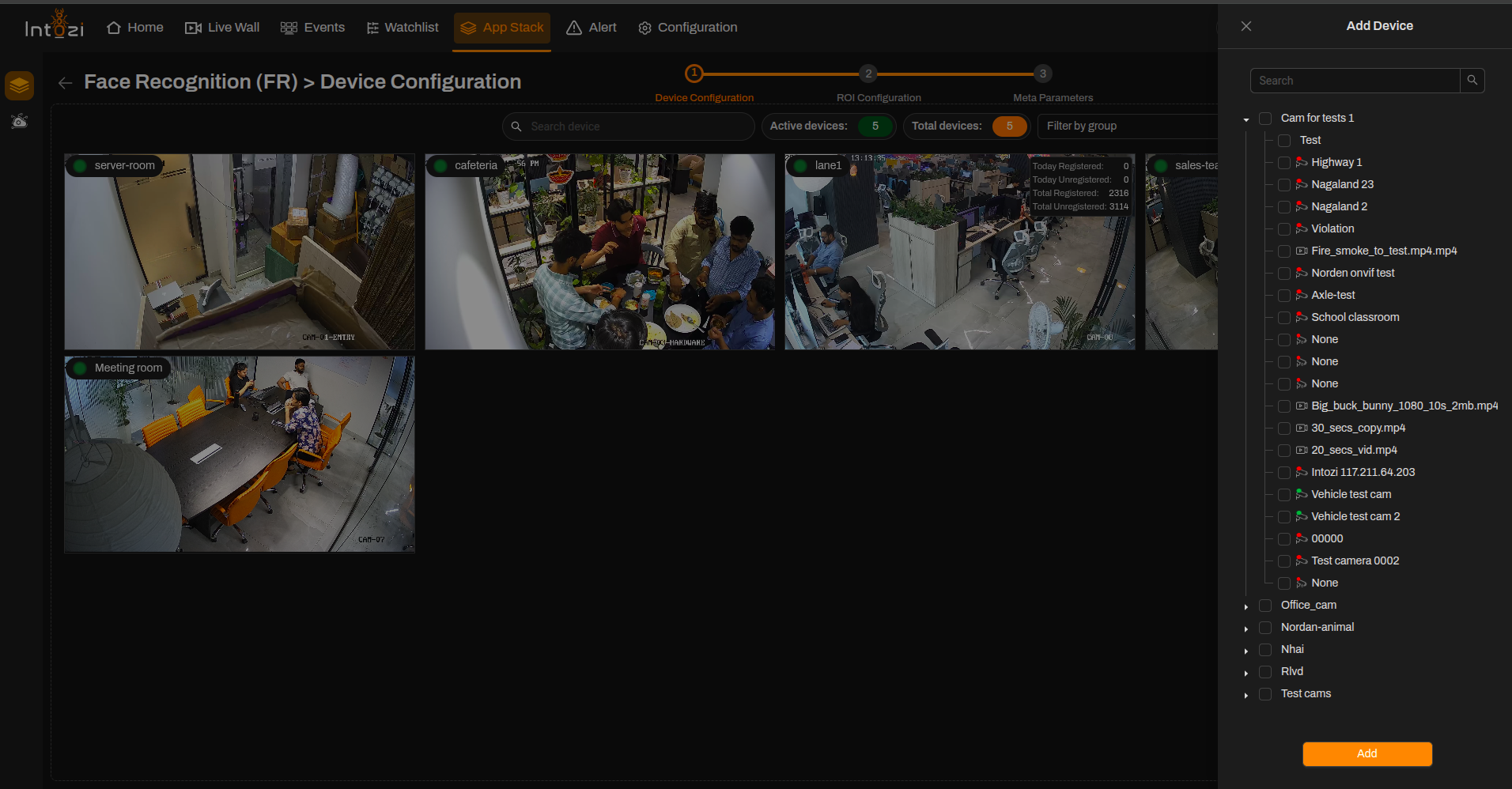Collapse the Cam for tests 1 group
The height and width of the screenshot is (789, 1512).
click(x=1246, y=119)
